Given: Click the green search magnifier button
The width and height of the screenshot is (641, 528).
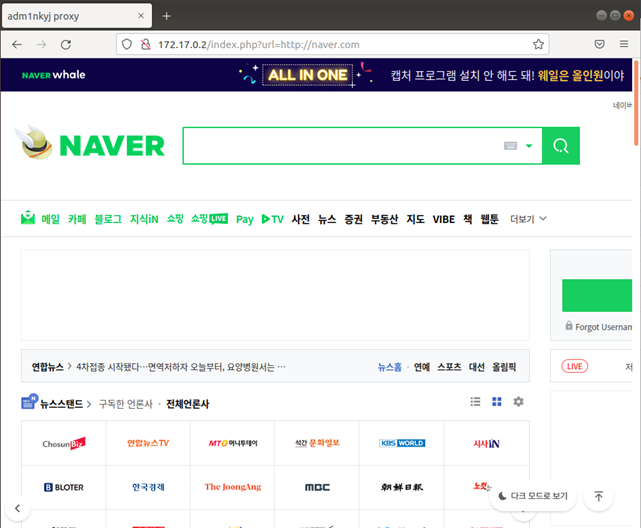Looking at the screenshot, I should pyautogui.click(x=561, y=146).
